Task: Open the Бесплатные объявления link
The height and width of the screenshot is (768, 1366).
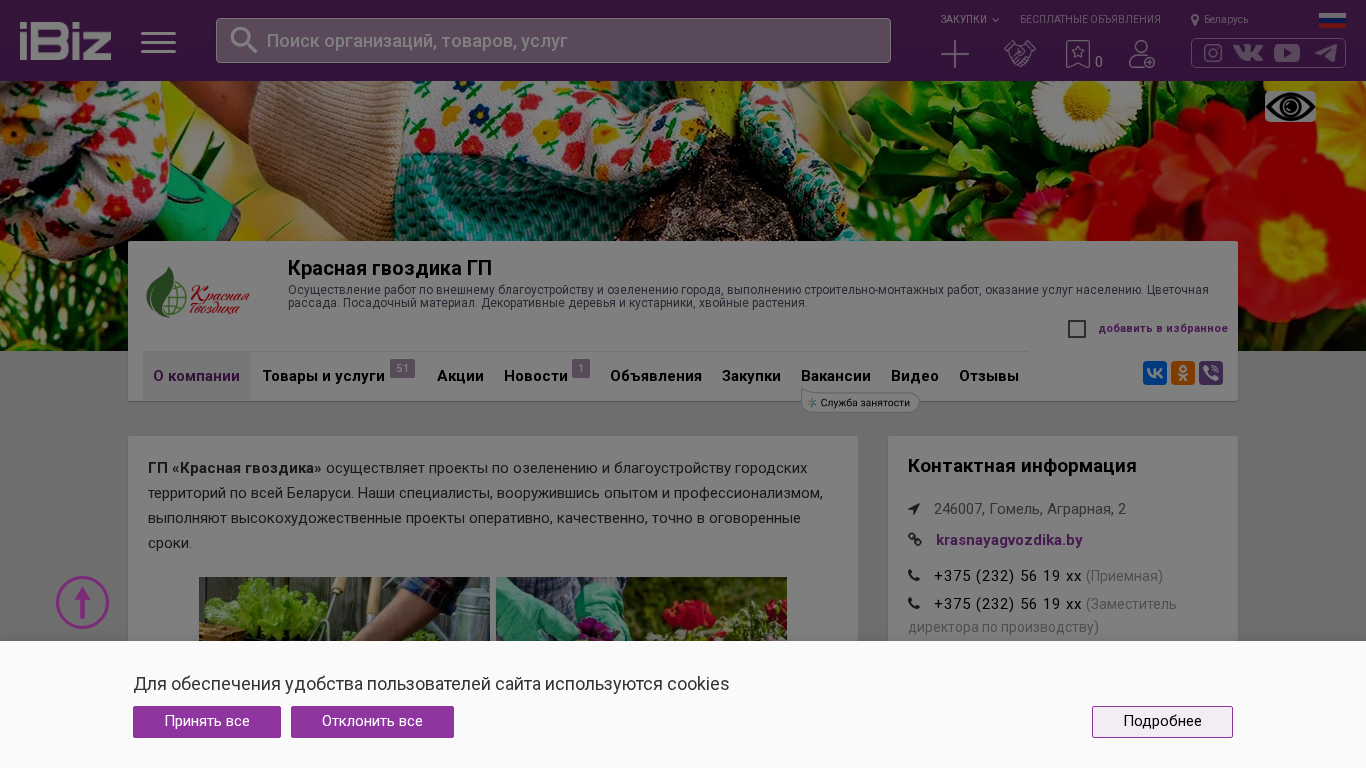Action: (x=1090, y=20)
